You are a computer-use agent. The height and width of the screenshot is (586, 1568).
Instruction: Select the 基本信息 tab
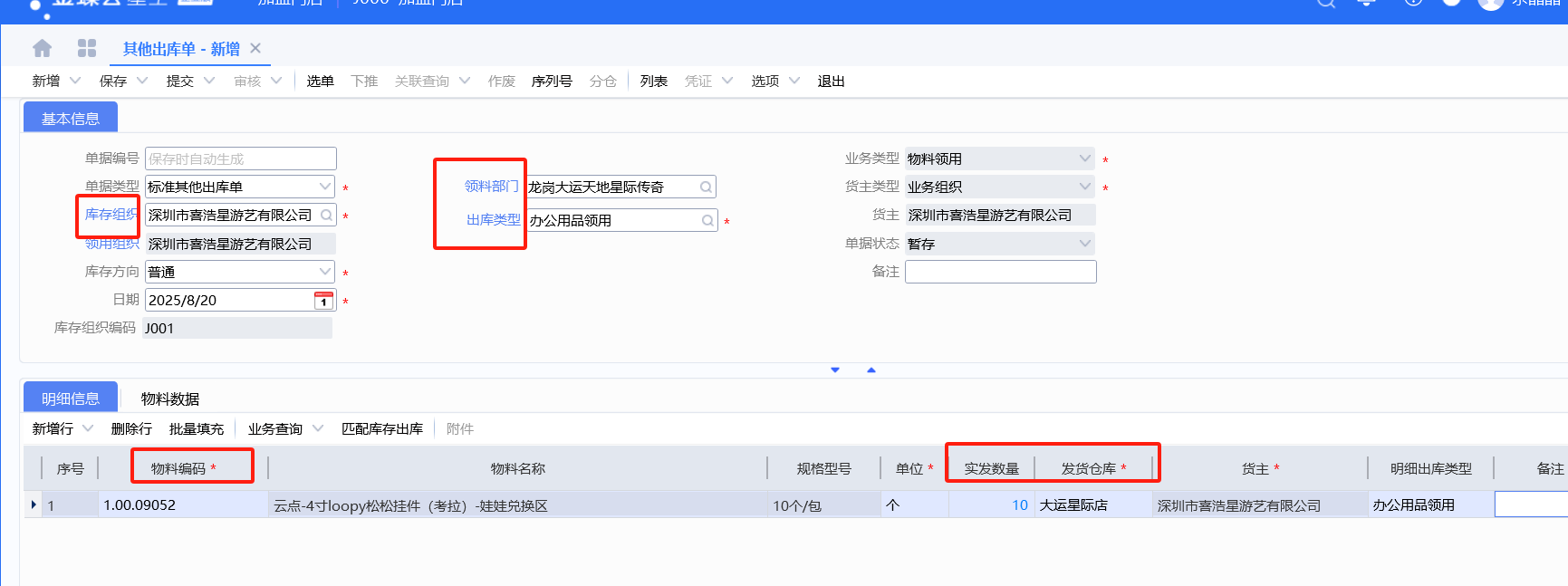[71, 119]
